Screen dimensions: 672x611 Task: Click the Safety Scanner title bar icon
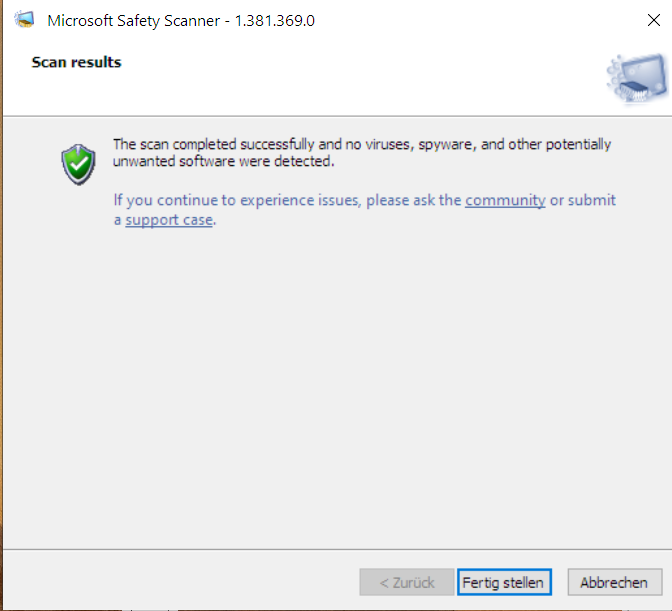[x=24, y=20]
